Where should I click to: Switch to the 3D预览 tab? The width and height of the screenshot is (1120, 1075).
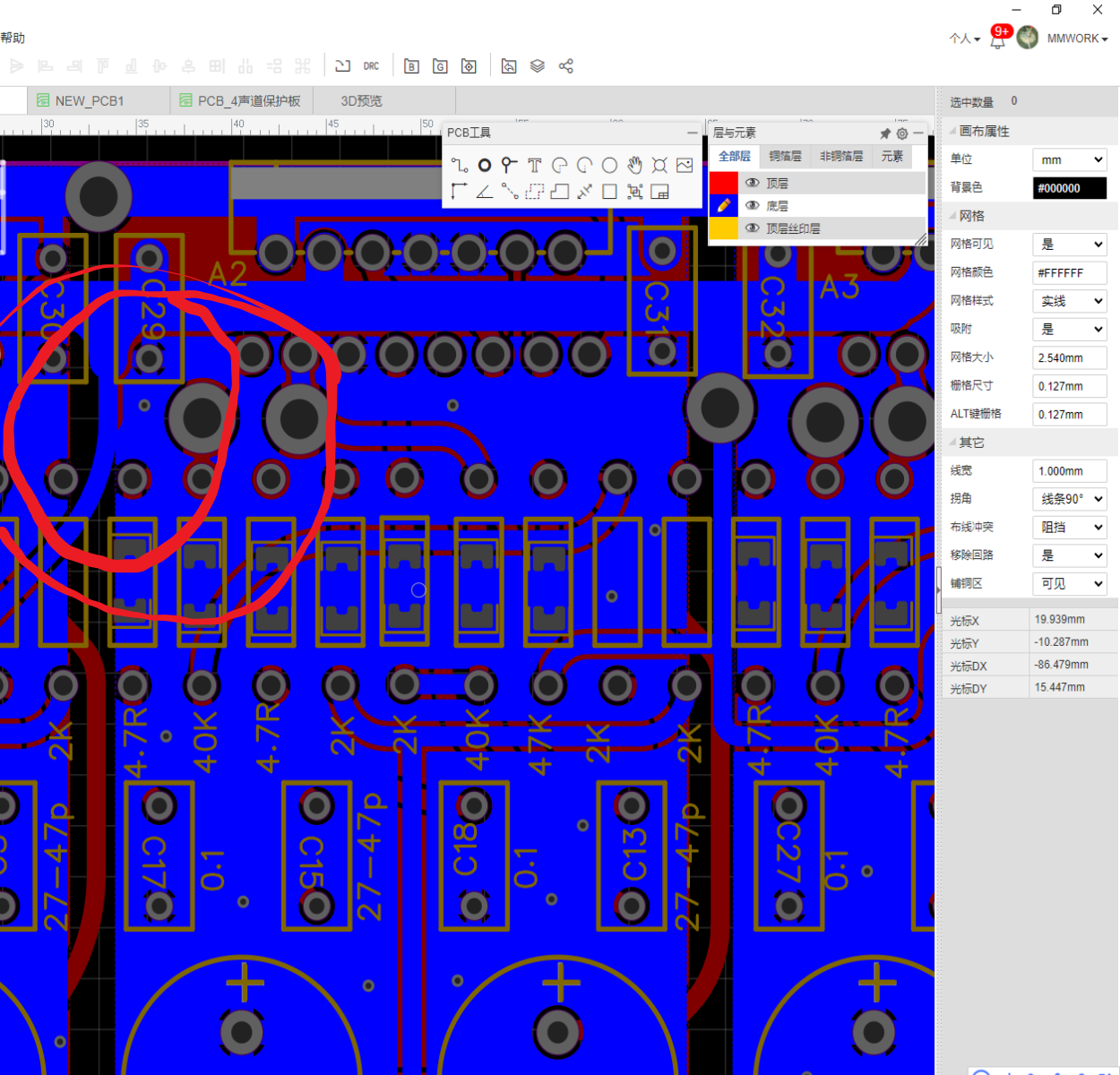tap(362, 101)
